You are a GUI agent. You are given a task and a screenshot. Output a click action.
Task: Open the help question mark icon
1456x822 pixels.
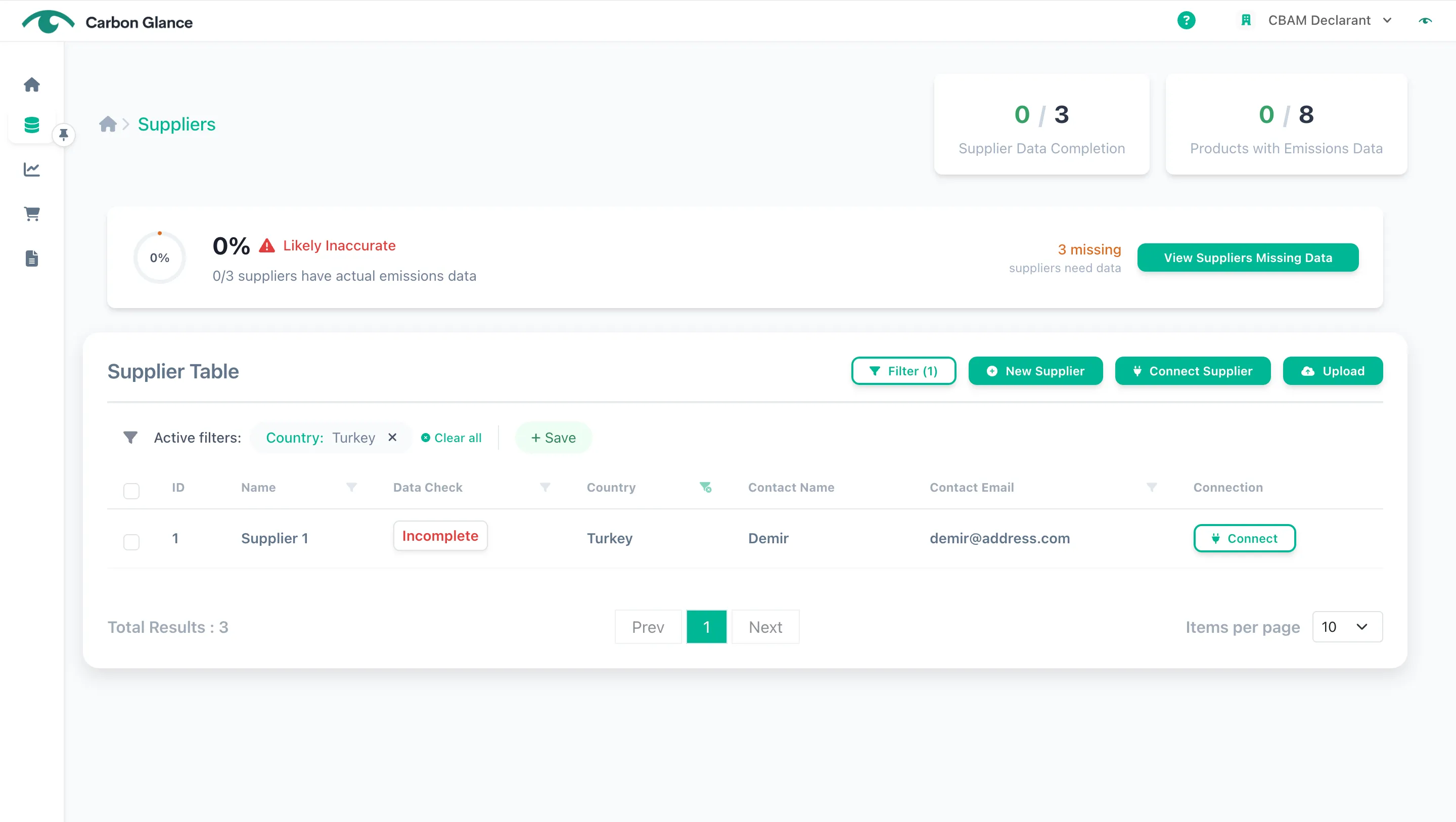(x=1186, y=20)
